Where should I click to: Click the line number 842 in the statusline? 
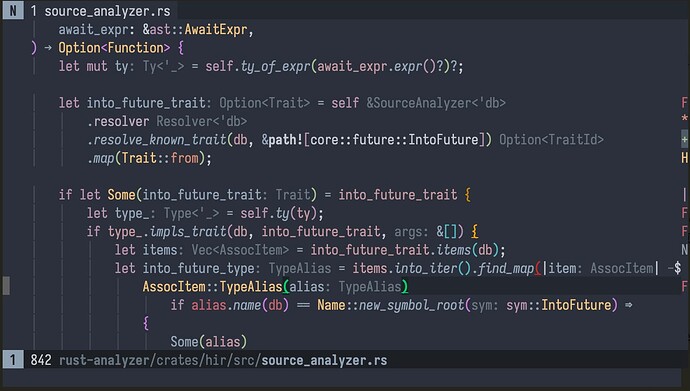(40, 360)
